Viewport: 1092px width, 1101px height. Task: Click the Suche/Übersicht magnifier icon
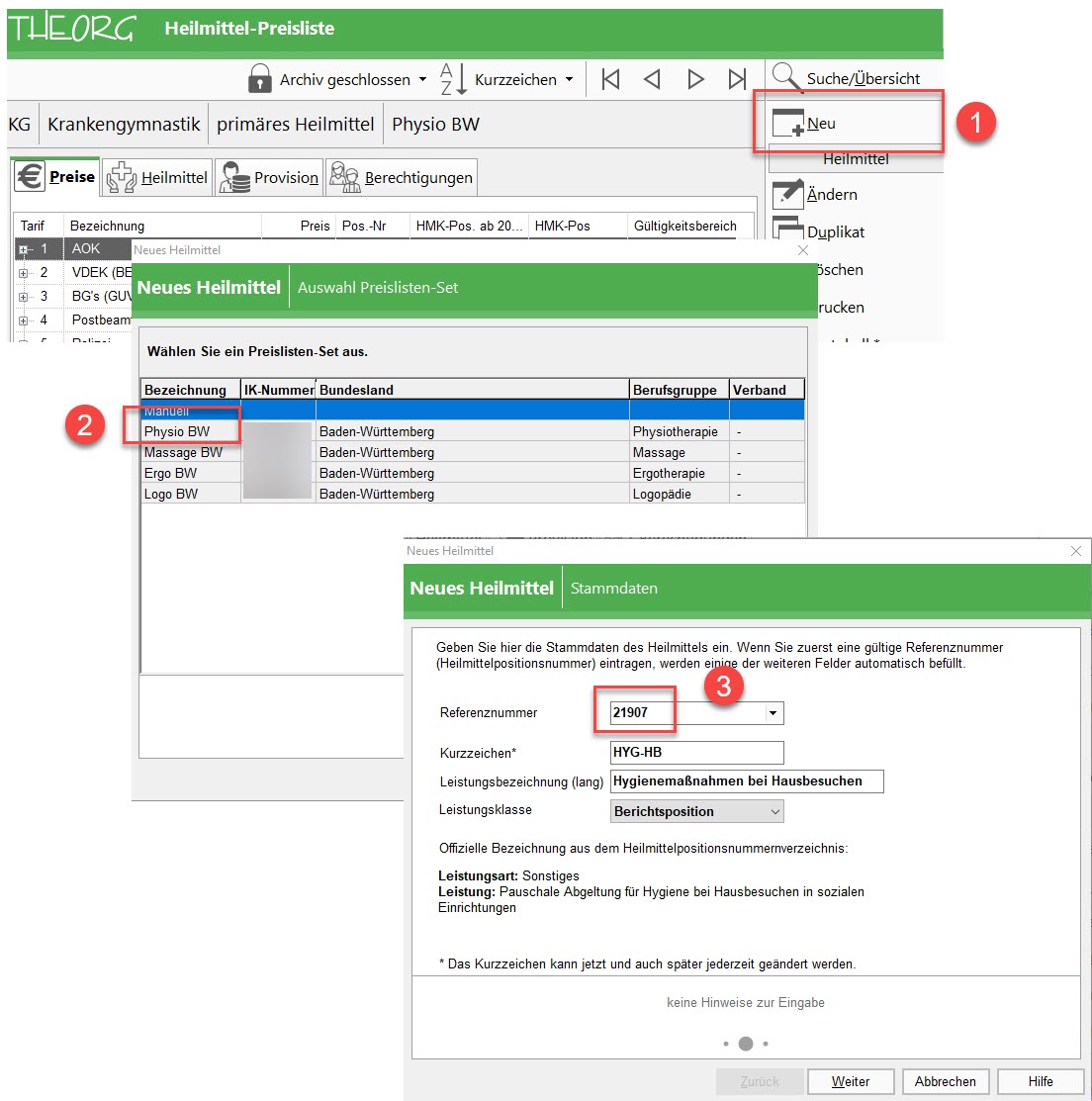[x=785, y=77]
